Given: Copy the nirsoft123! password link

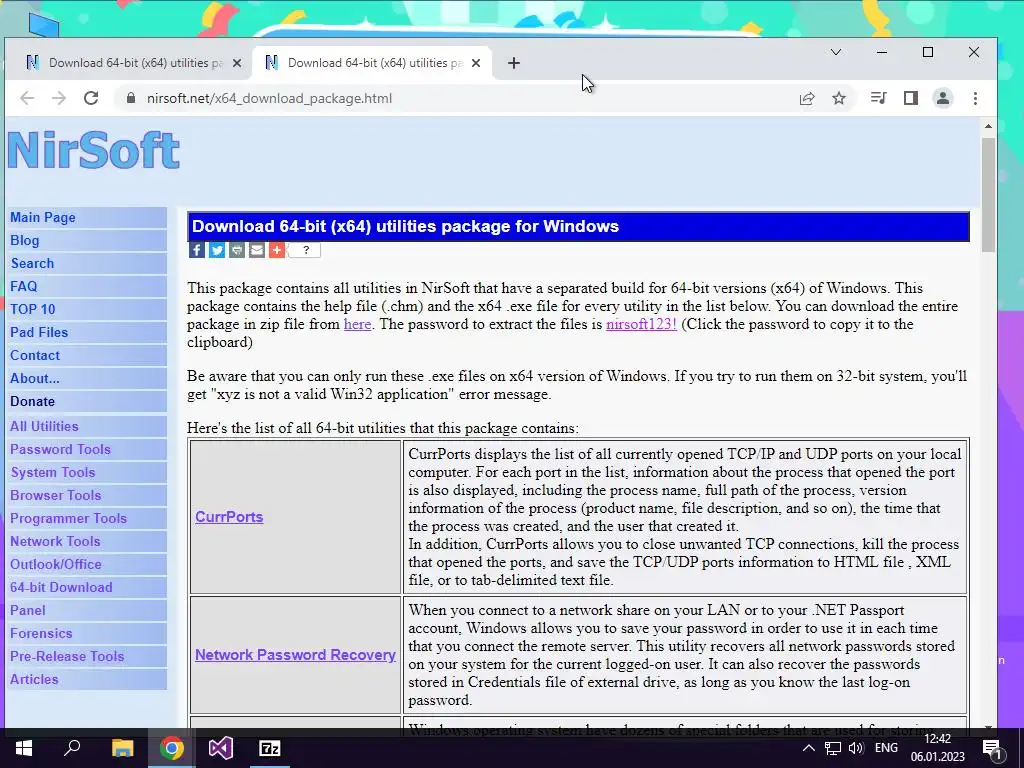Looking at the screenshot, I should (641, 324).
